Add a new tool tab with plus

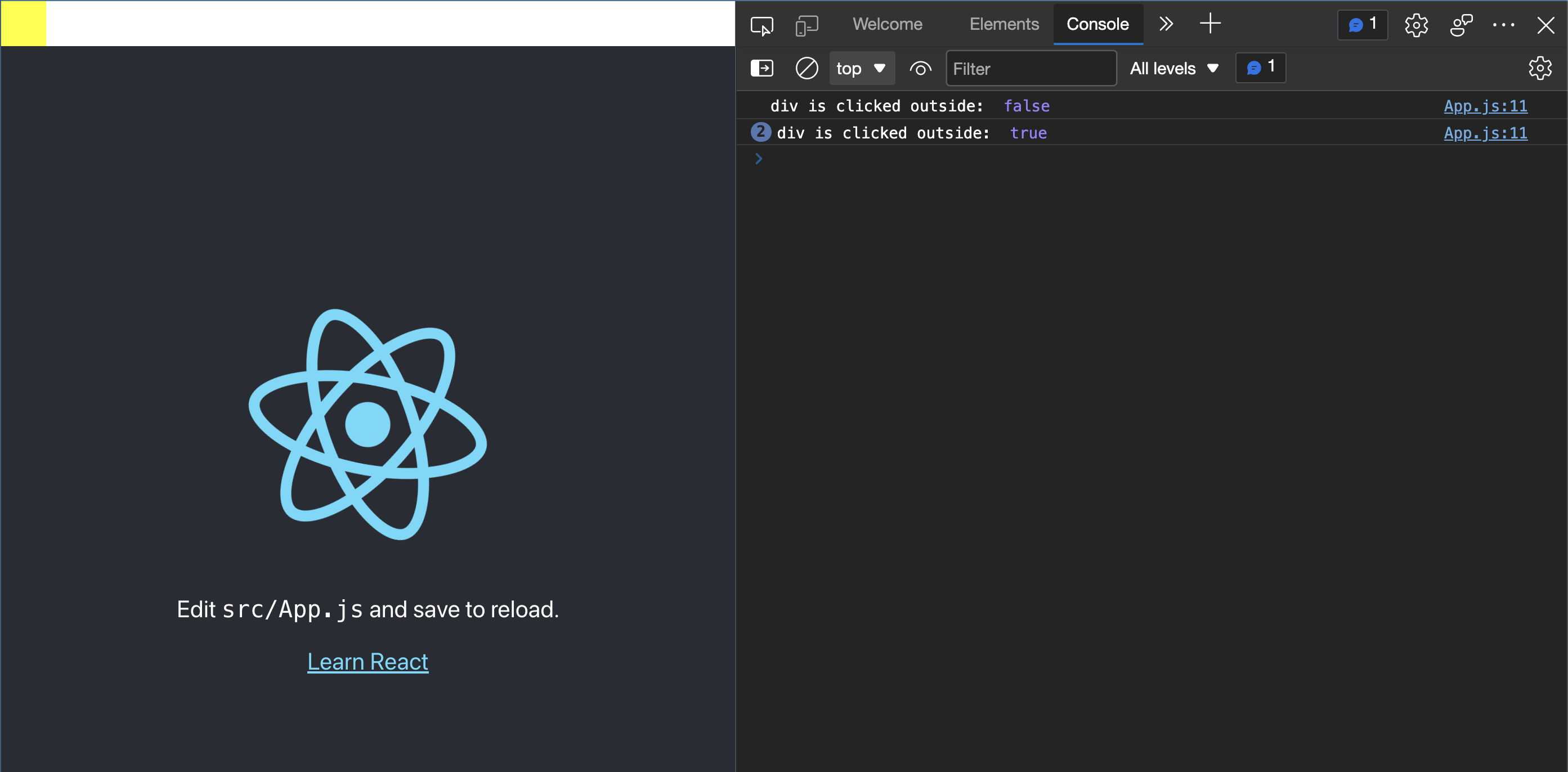1210,24
